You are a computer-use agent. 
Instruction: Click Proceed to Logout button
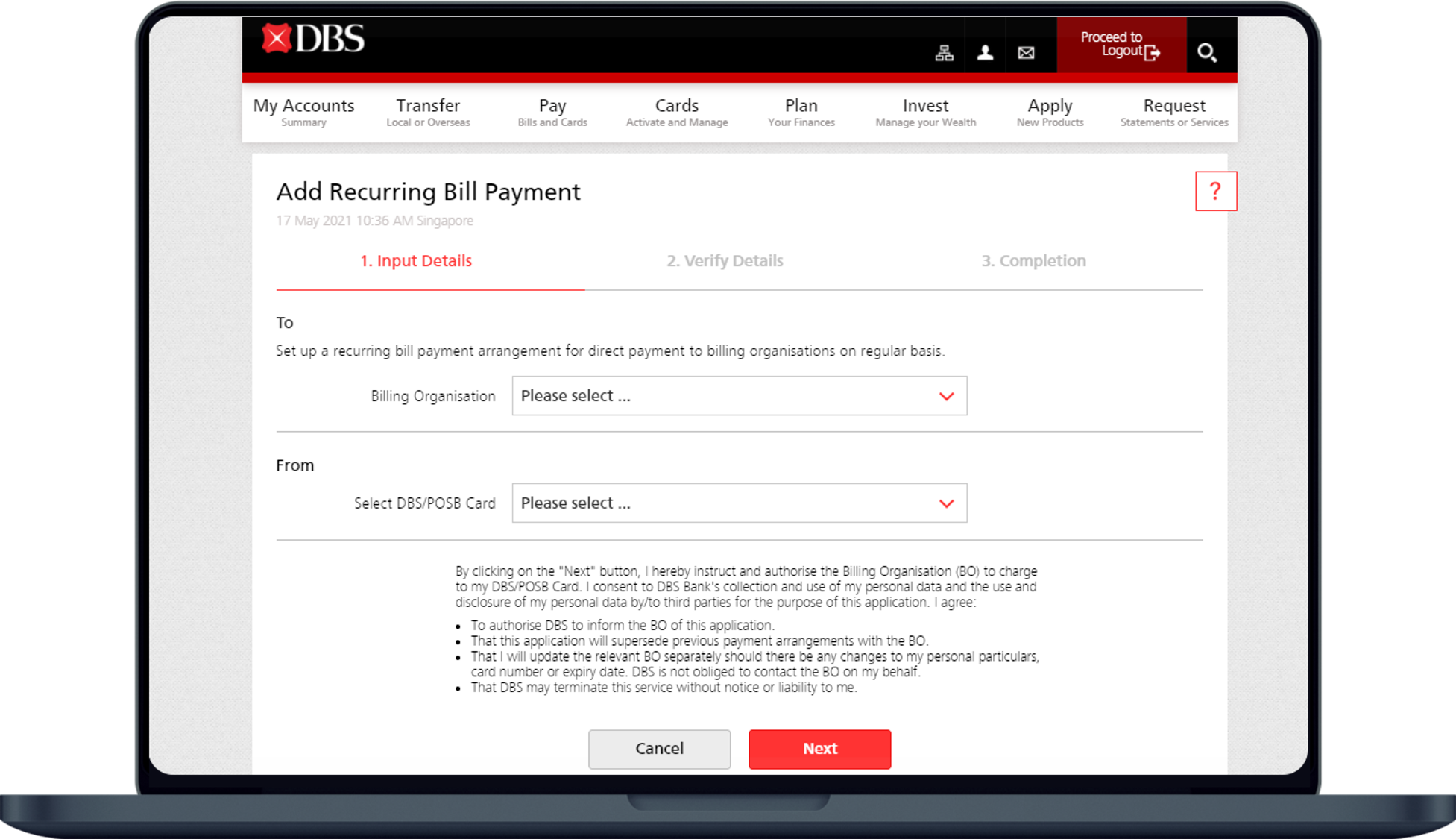click(1121, 45)
